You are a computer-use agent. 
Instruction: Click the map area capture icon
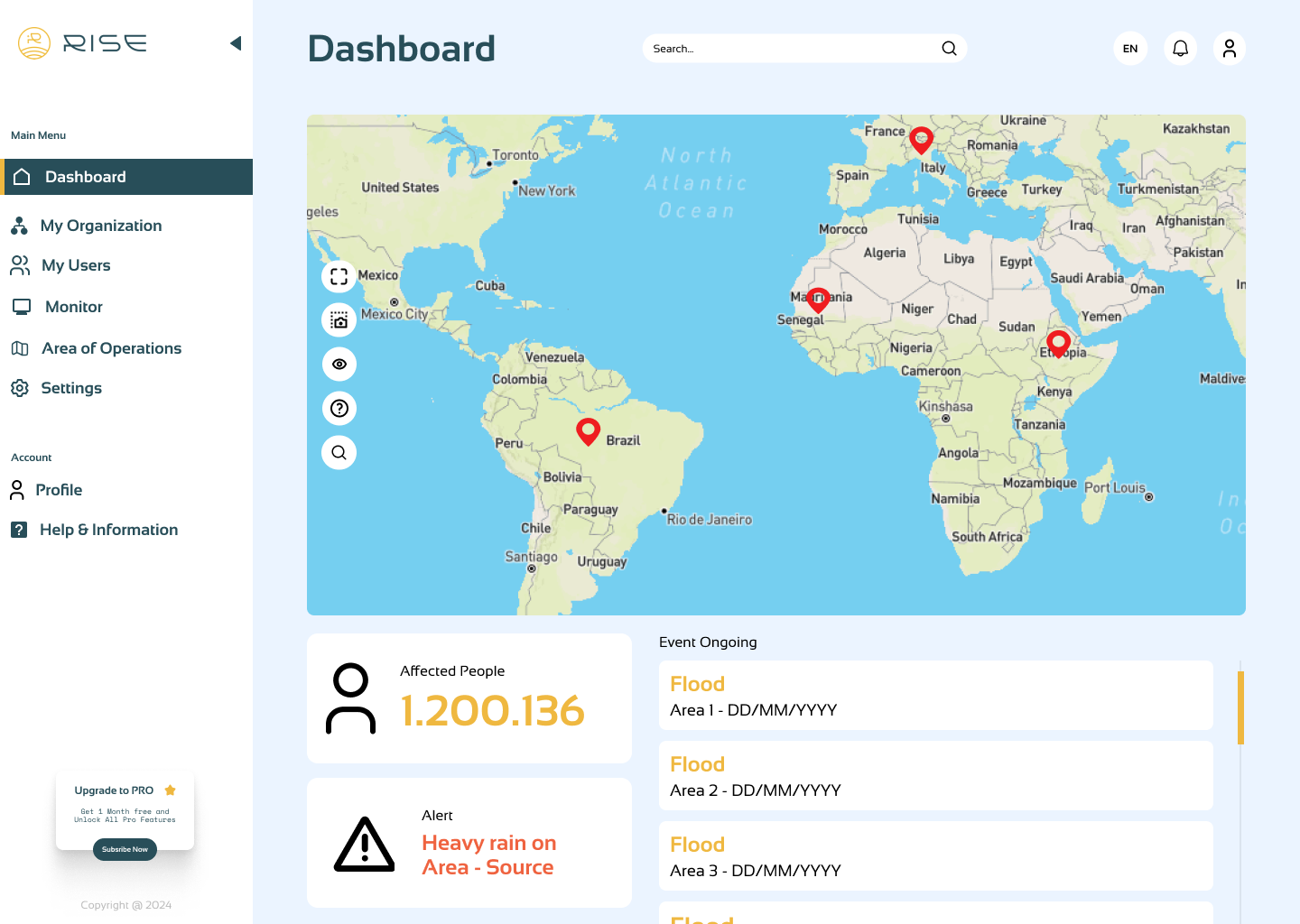pos(339,320)
